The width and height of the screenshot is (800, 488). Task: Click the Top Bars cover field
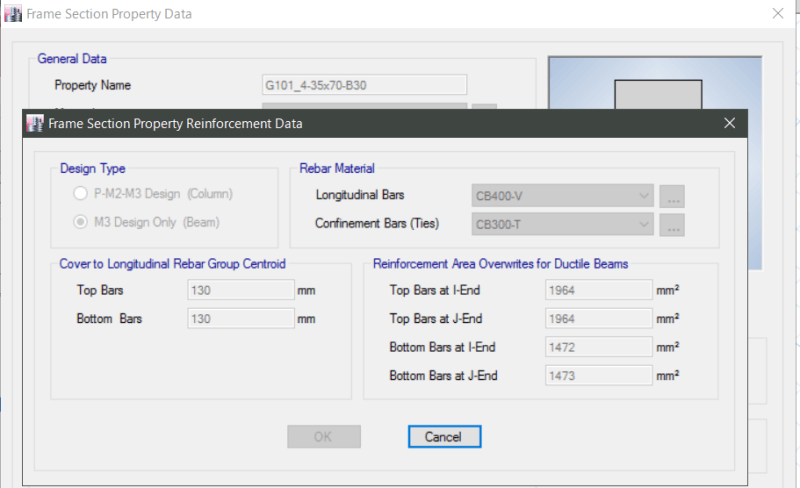pyautogui.click(x=241, y=290)
